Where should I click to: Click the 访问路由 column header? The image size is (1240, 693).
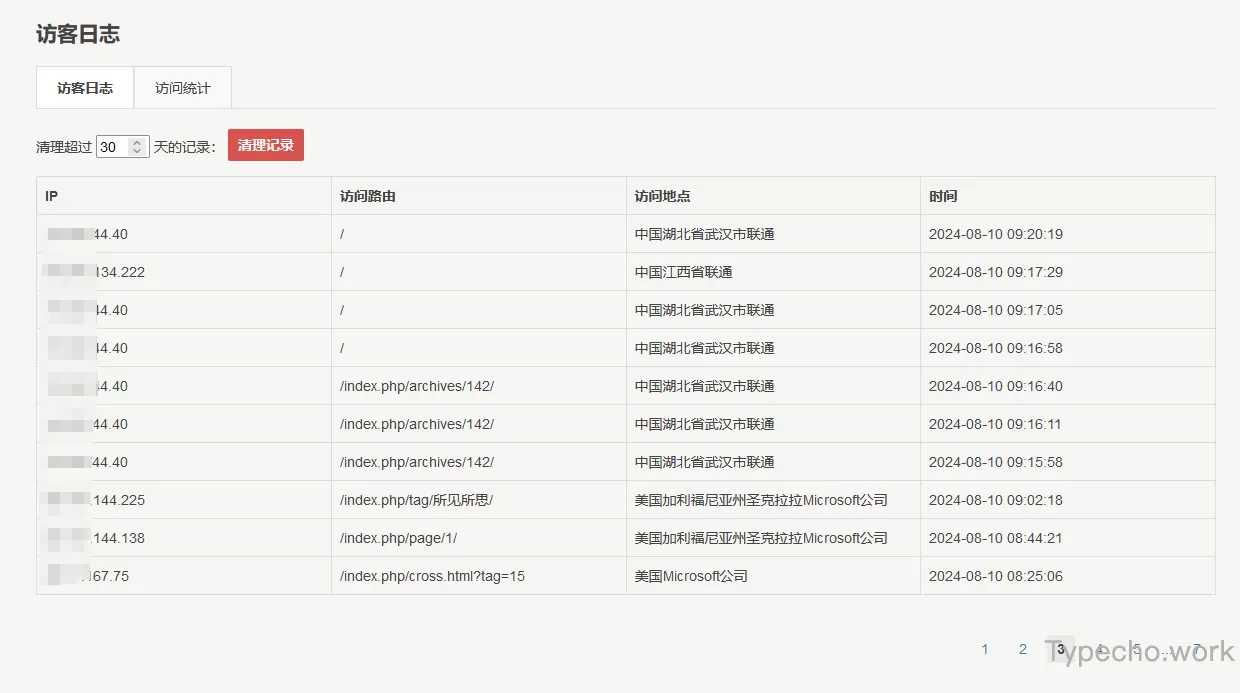click(368, 196)
